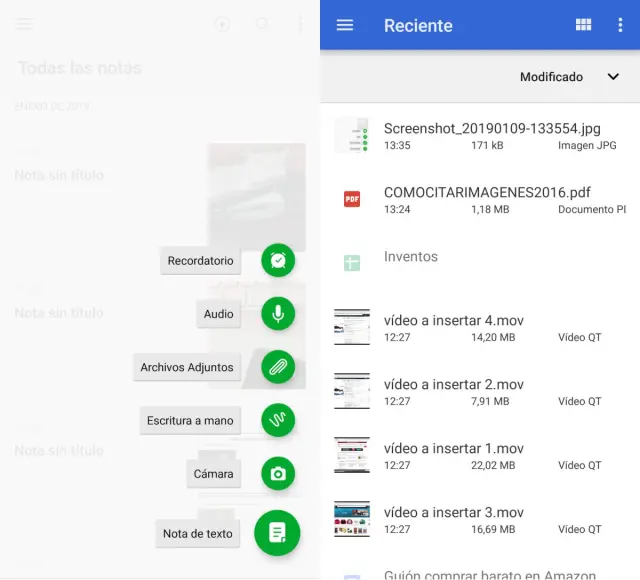Switch to grid view in Reciente
The height and width of the screenshot is (580, 640).
point(583,25)
